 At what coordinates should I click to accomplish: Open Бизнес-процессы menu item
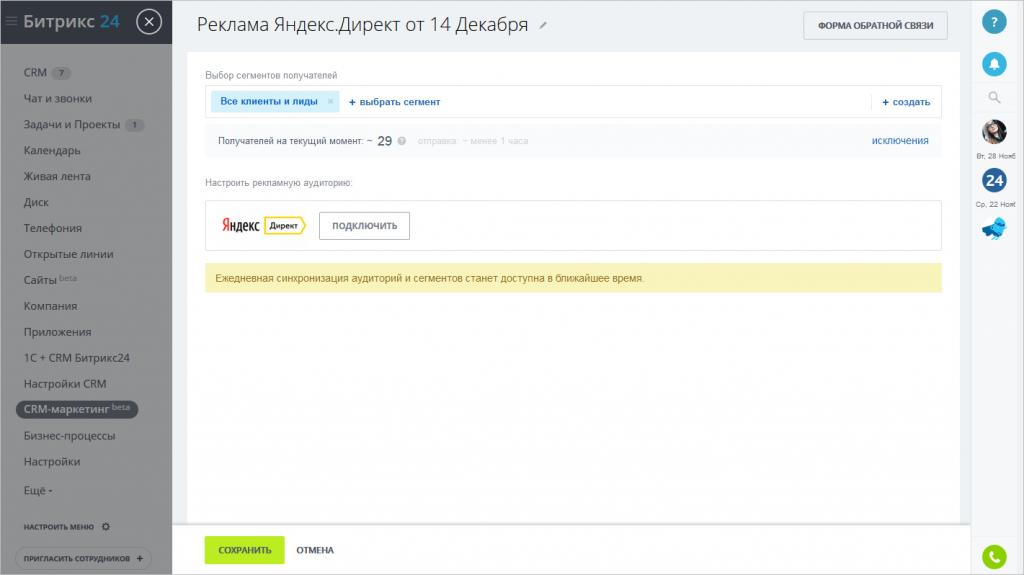tap(69, 436)
